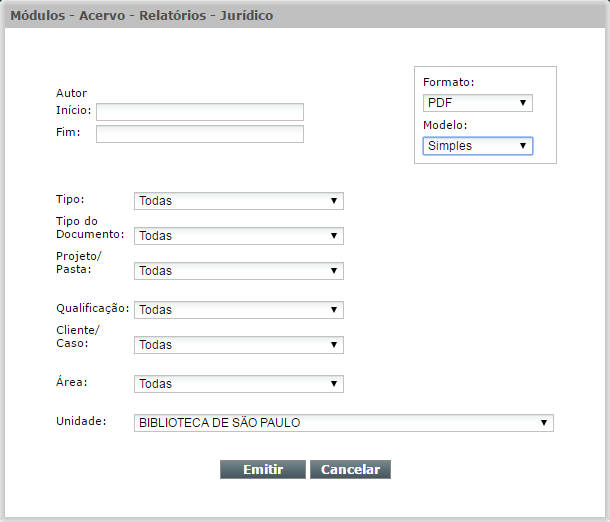Open the Qualificação dropdown
Screen dimensions: 610x522
point(239,310)
